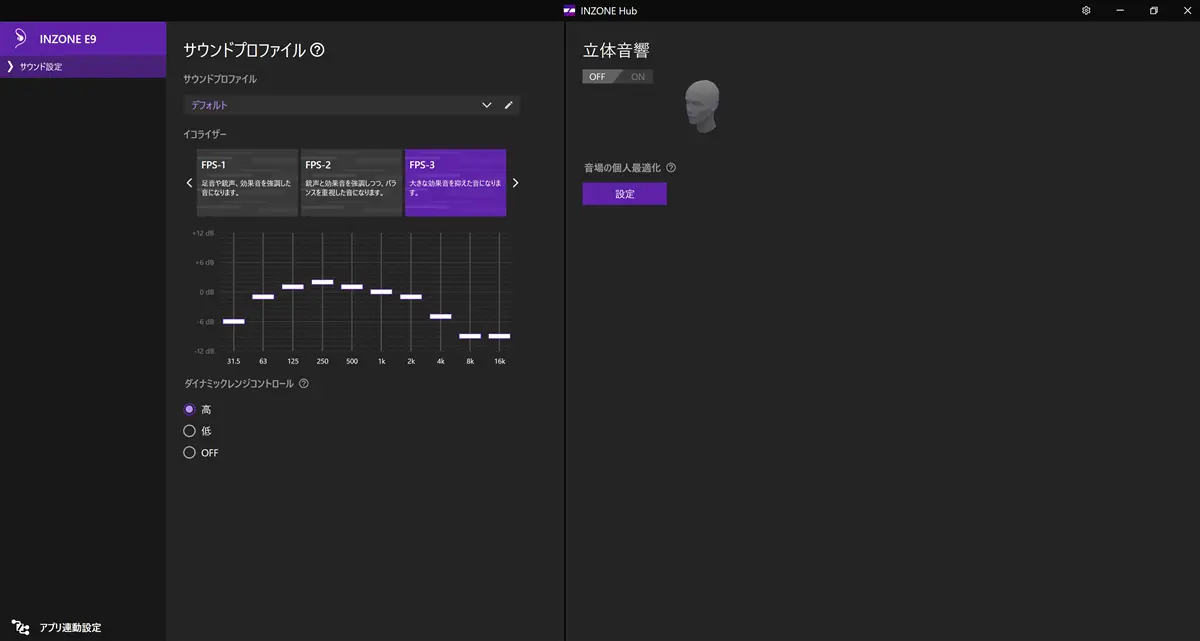Turn dynamic range control OFF
The width and height of the screenshot is (1200, 641).
coord(189,453)
